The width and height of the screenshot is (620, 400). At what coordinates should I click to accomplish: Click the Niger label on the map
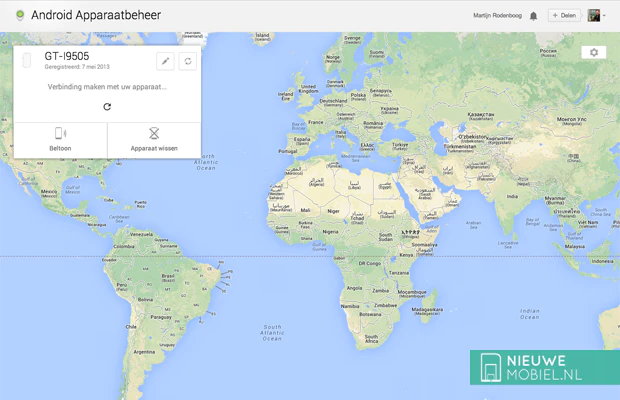click(x=333, y=211)
